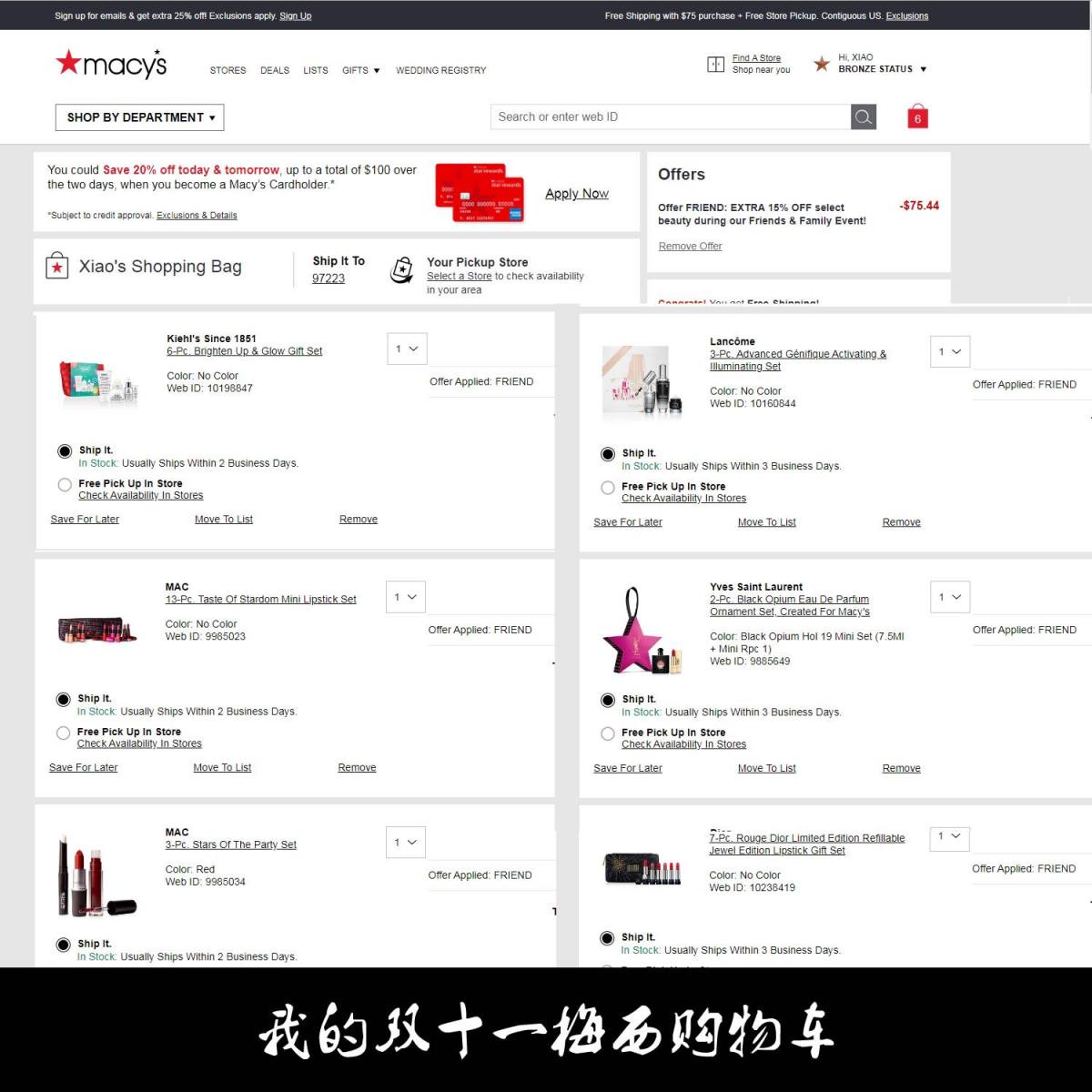This screenshot has width=1092, height=1092.
Task: Click free shipping Exclusions link
Action: 907,15
